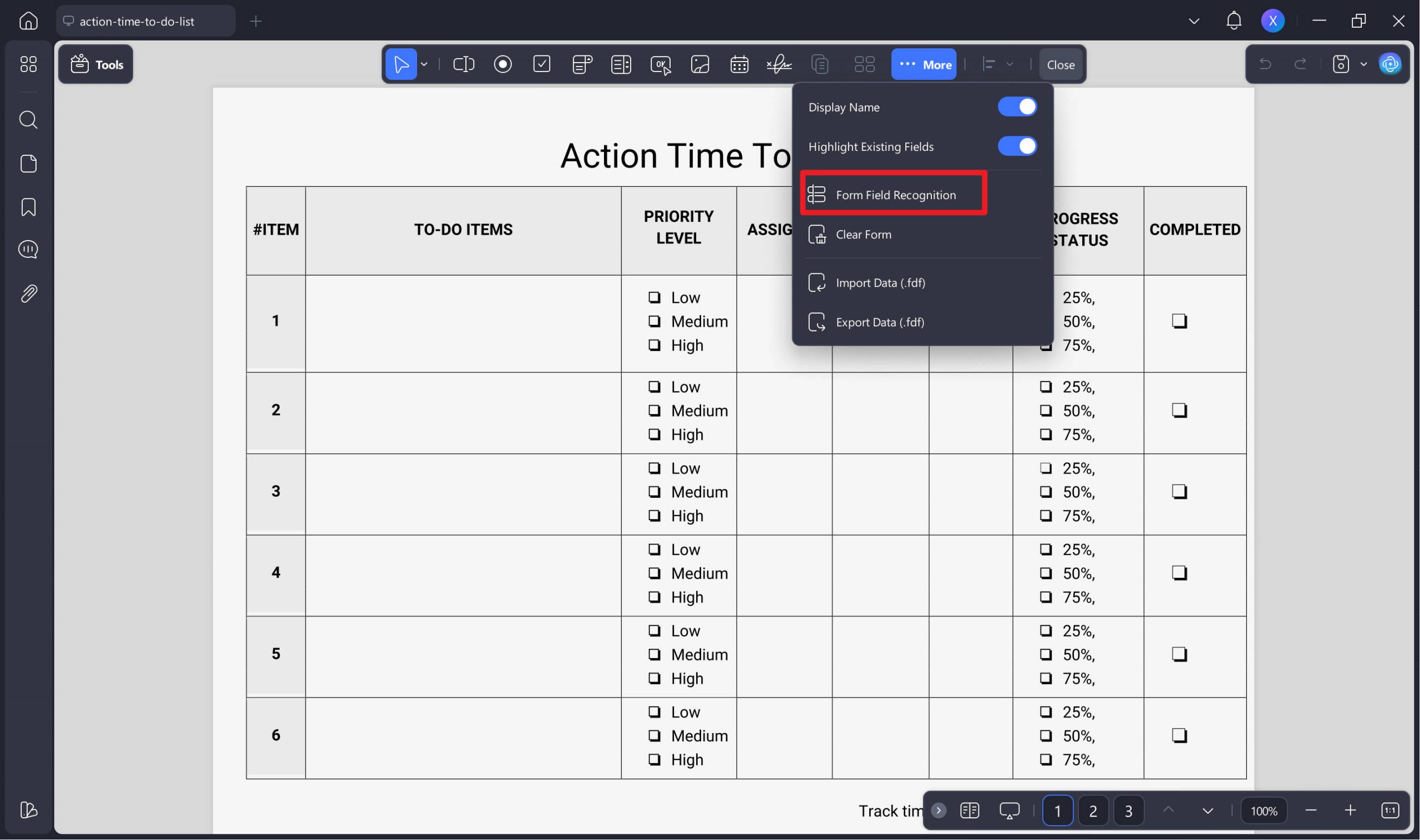This screenshot has height=840, width=1420.
Task: Select the checkbox form field tool
Action: pos(542,64)
